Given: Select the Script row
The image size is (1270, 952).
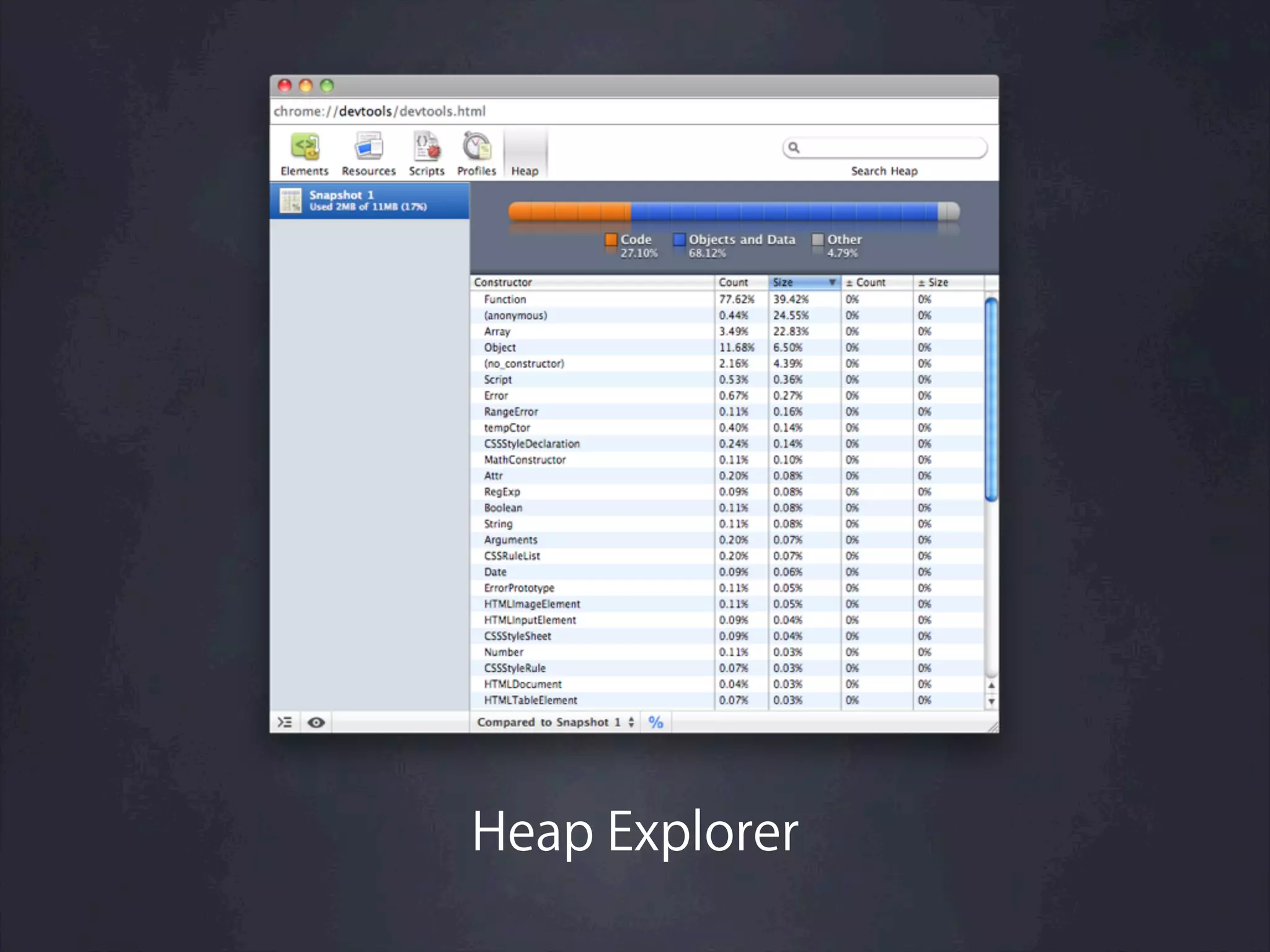Looking at the screenshot, I should tap(727, 380).
